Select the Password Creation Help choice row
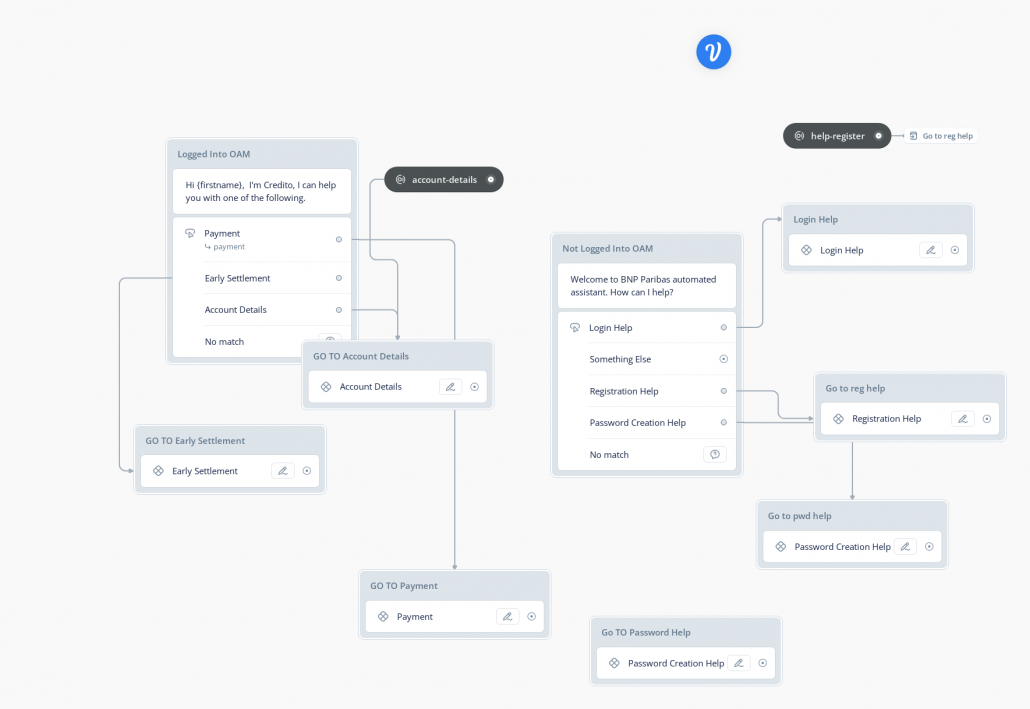1030x709 pixels. tap(647, 423)
